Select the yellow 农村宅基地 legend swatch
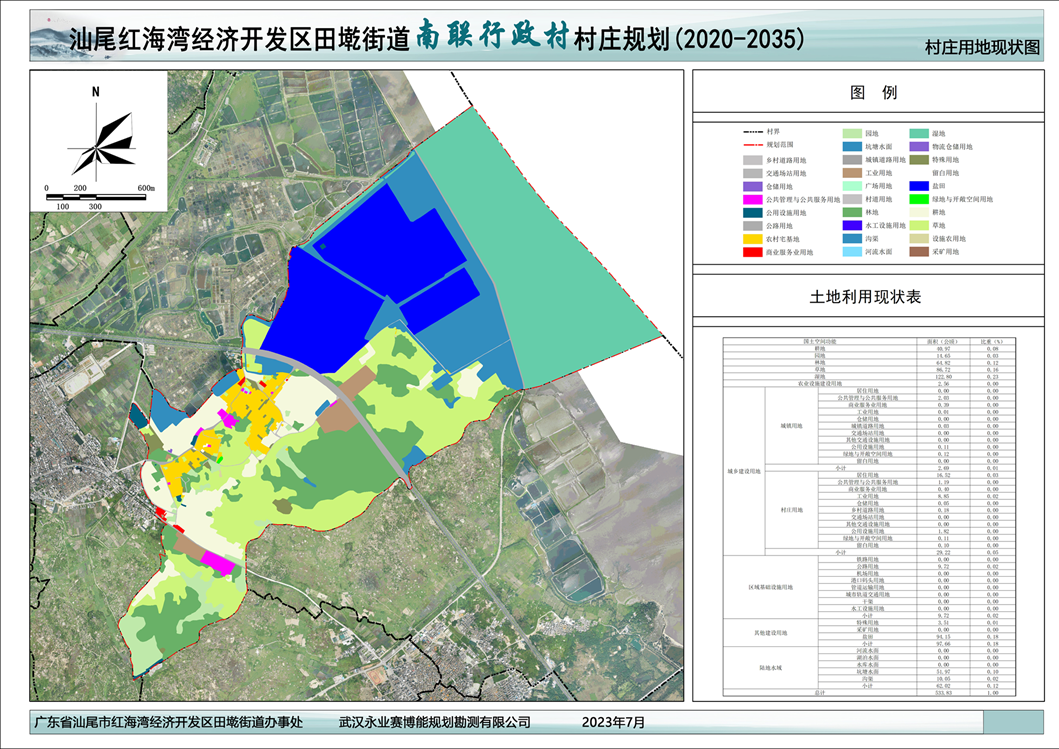This screenshot has height=749, width=1059. pos(752,239)
